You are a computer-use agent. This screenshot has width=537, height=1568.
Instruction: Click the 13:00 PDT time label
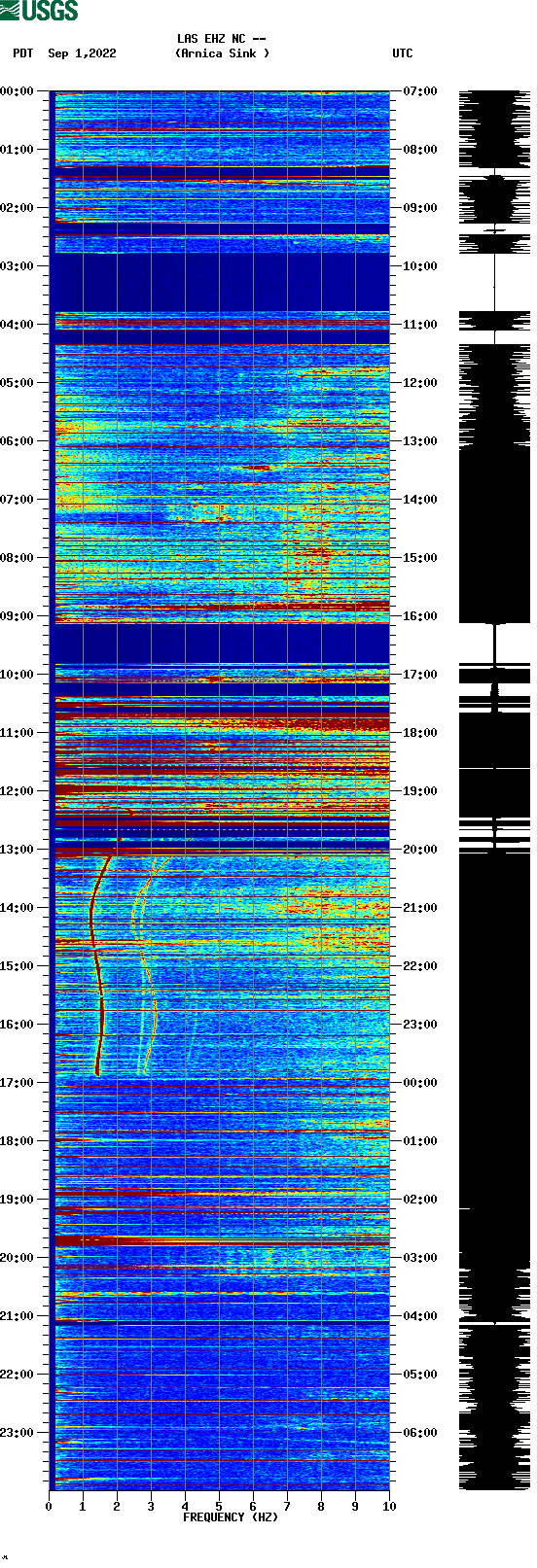pyautogui.click(x=18, y=850)
